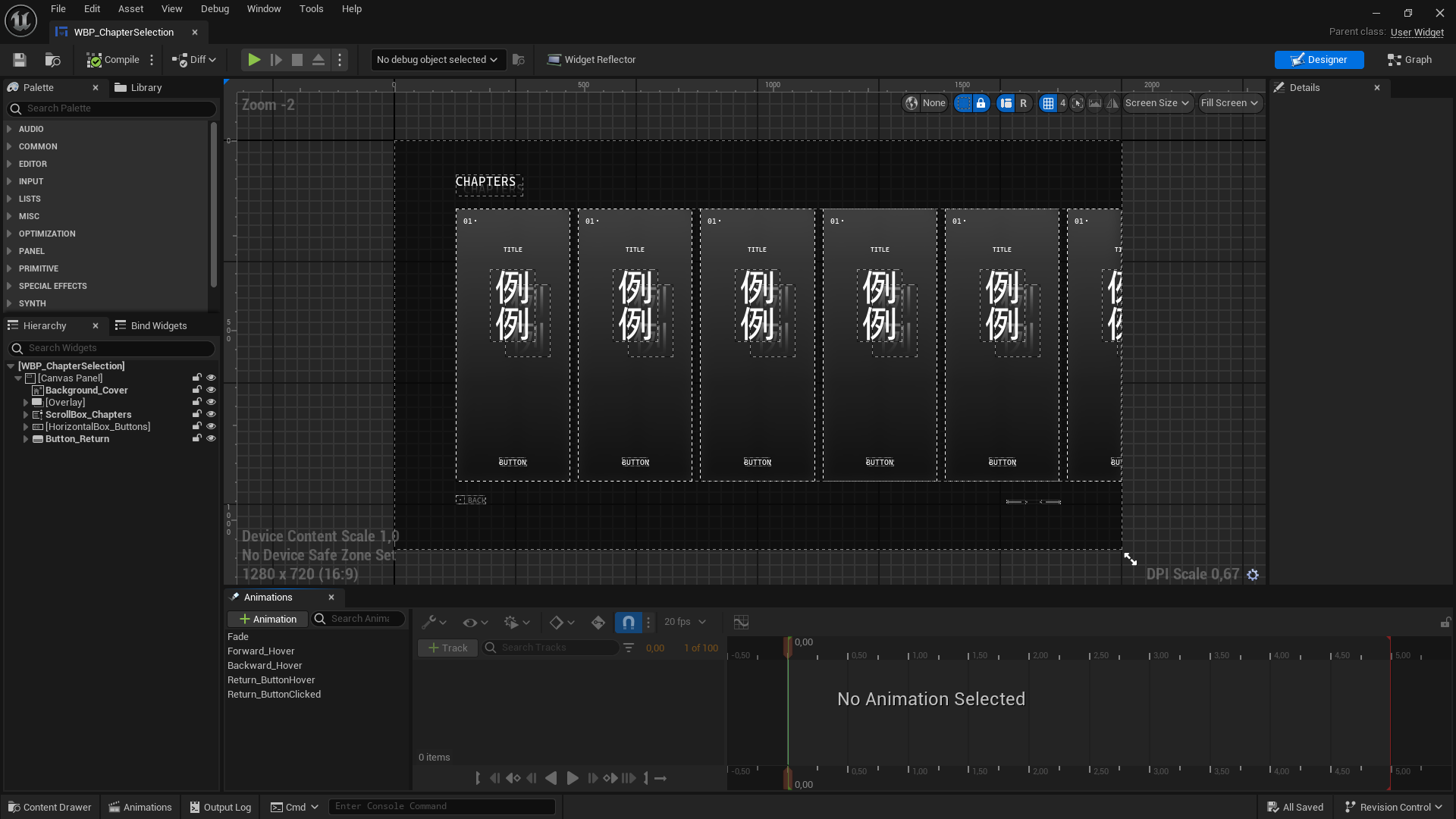The image size is (1456, 819).
Task: Click the Save asset icon
Action: pyautogui.click(x=20, y=60)
